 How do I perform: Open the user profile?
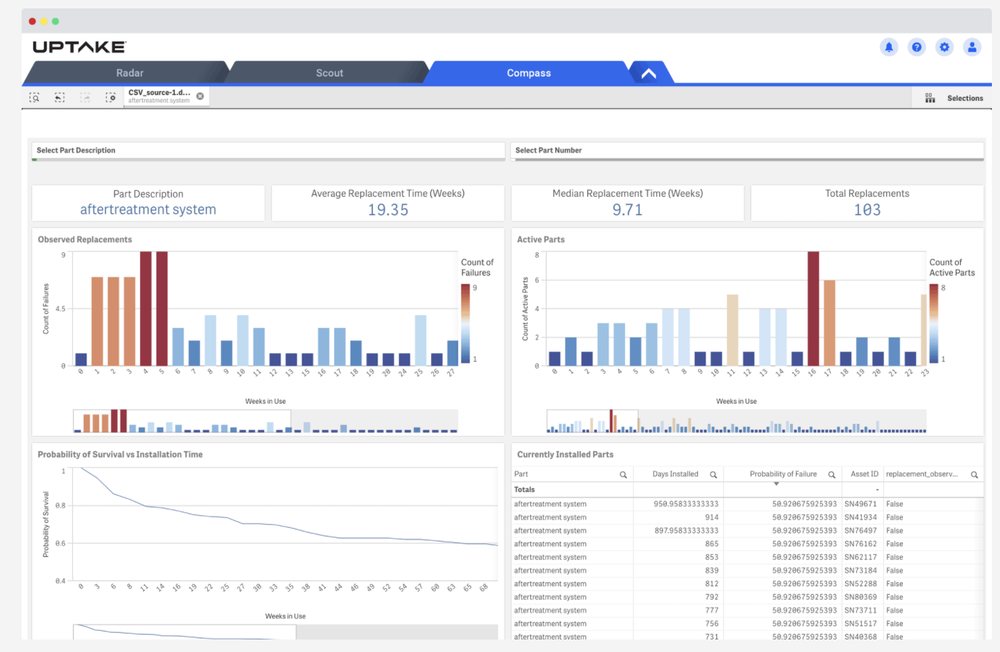point(972,47)
